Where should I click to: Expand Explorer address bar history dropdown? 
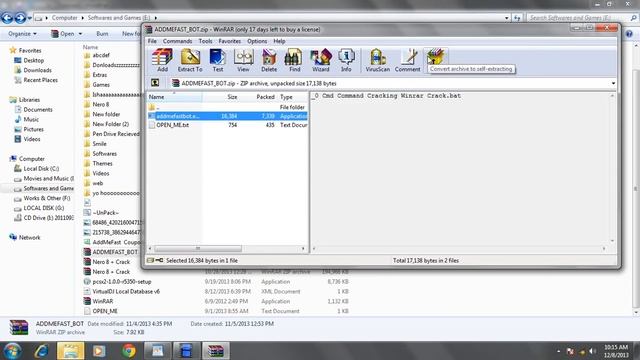pyautogui.click(x=507, y=18)
